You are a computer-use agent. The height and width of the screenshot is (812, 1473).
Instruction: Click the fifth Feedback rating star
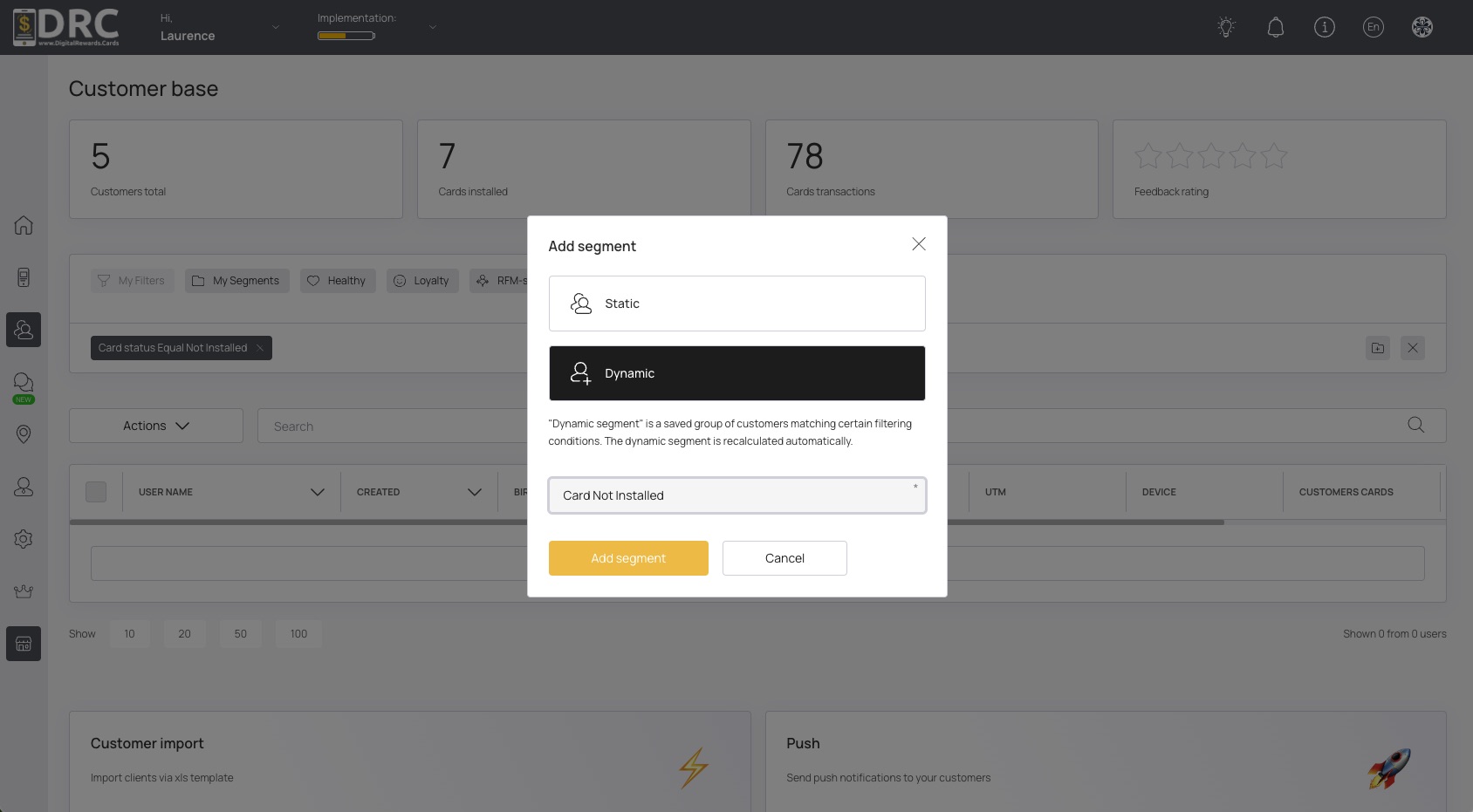pos(1274,156)
